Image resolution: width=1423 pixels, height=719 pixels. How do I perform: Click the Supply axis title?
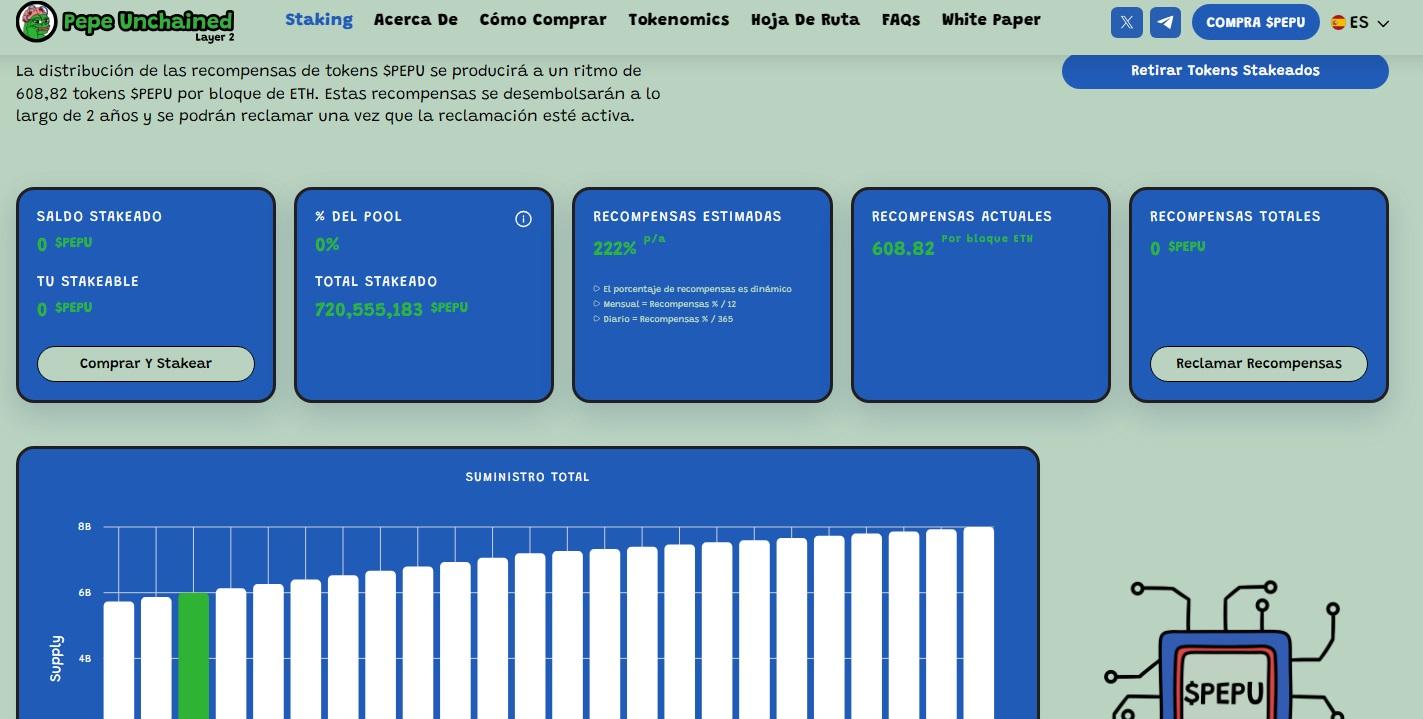click(56, 658)
